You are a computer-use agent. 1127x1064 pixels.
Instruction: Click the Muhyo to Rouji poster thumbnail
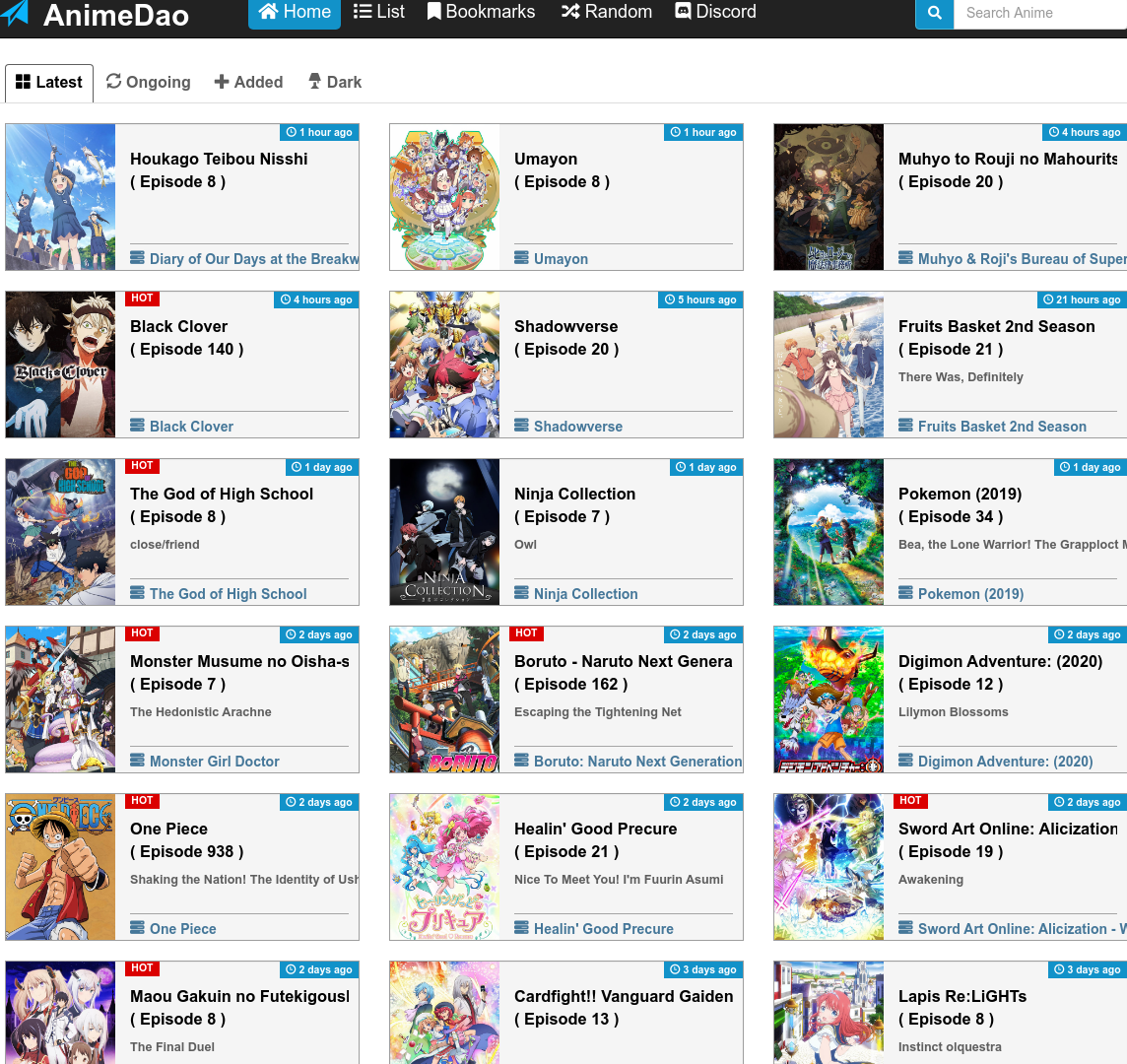tap(829, 197)
